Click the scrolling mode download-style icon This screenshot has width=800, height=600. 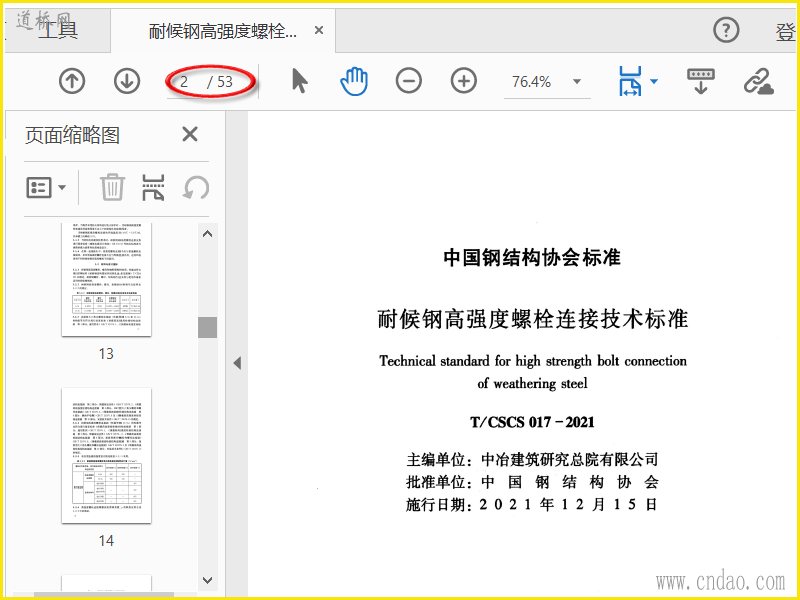[701, 81]
